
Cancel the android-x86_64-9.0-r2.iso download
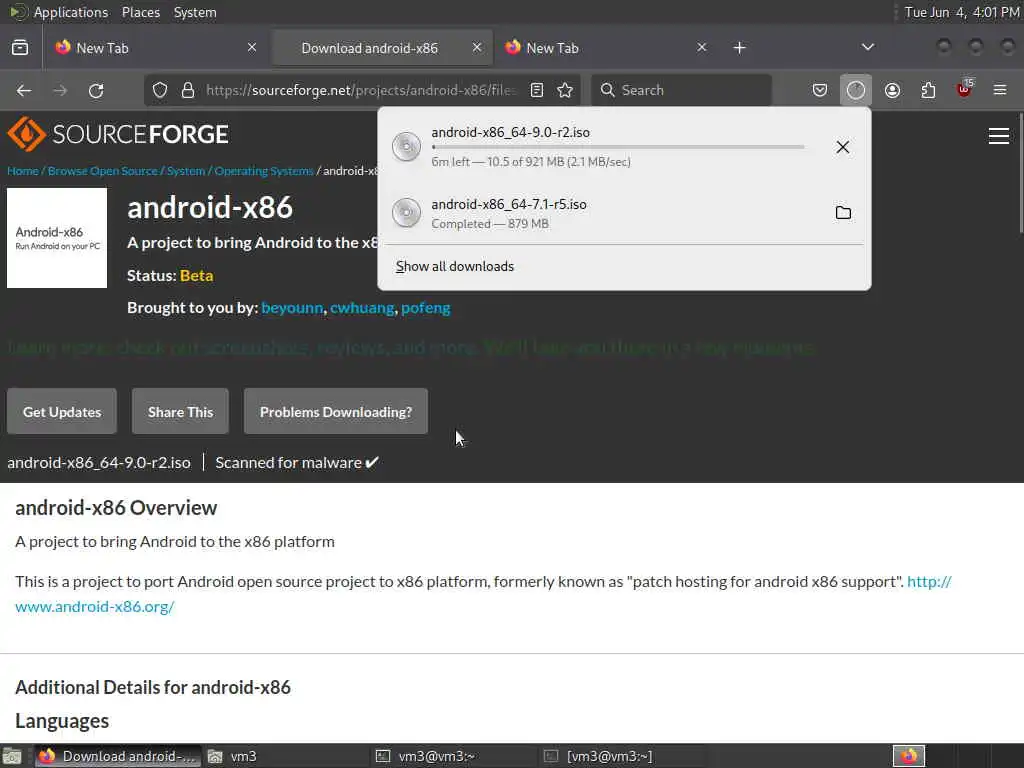[842, 147]
